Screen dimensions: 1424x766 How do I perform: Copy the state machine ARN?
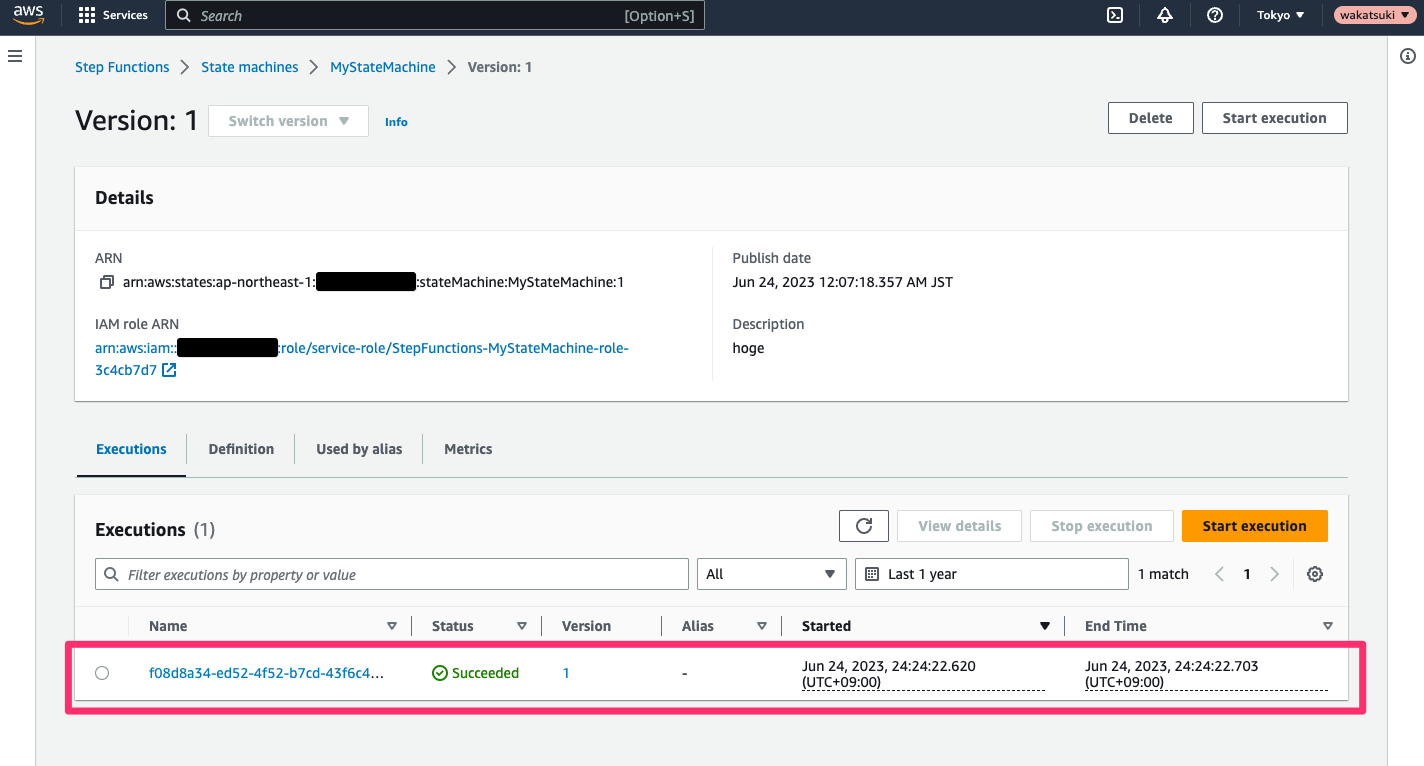point(106,283)
